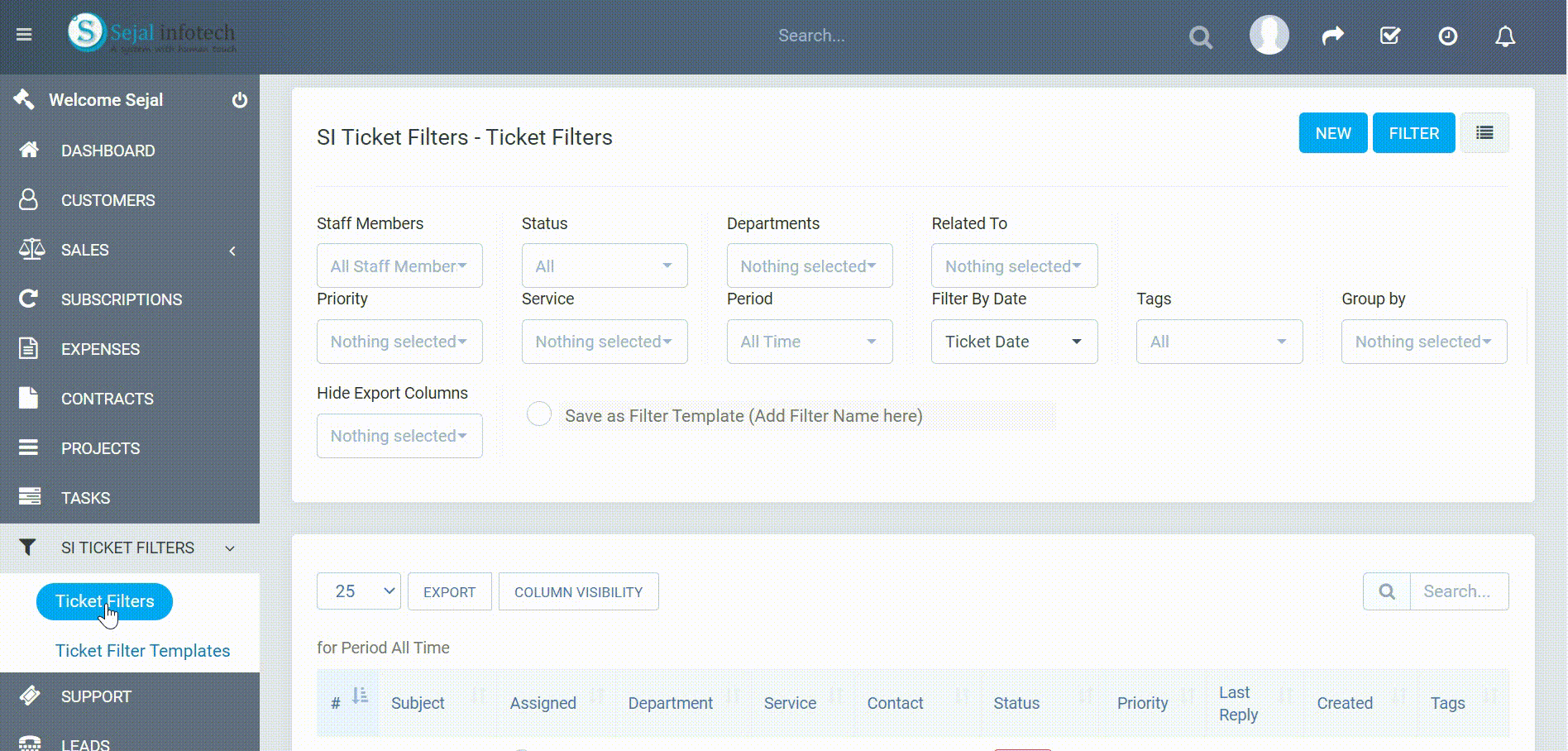Open the to-do checklist icon

(1390, 36)
